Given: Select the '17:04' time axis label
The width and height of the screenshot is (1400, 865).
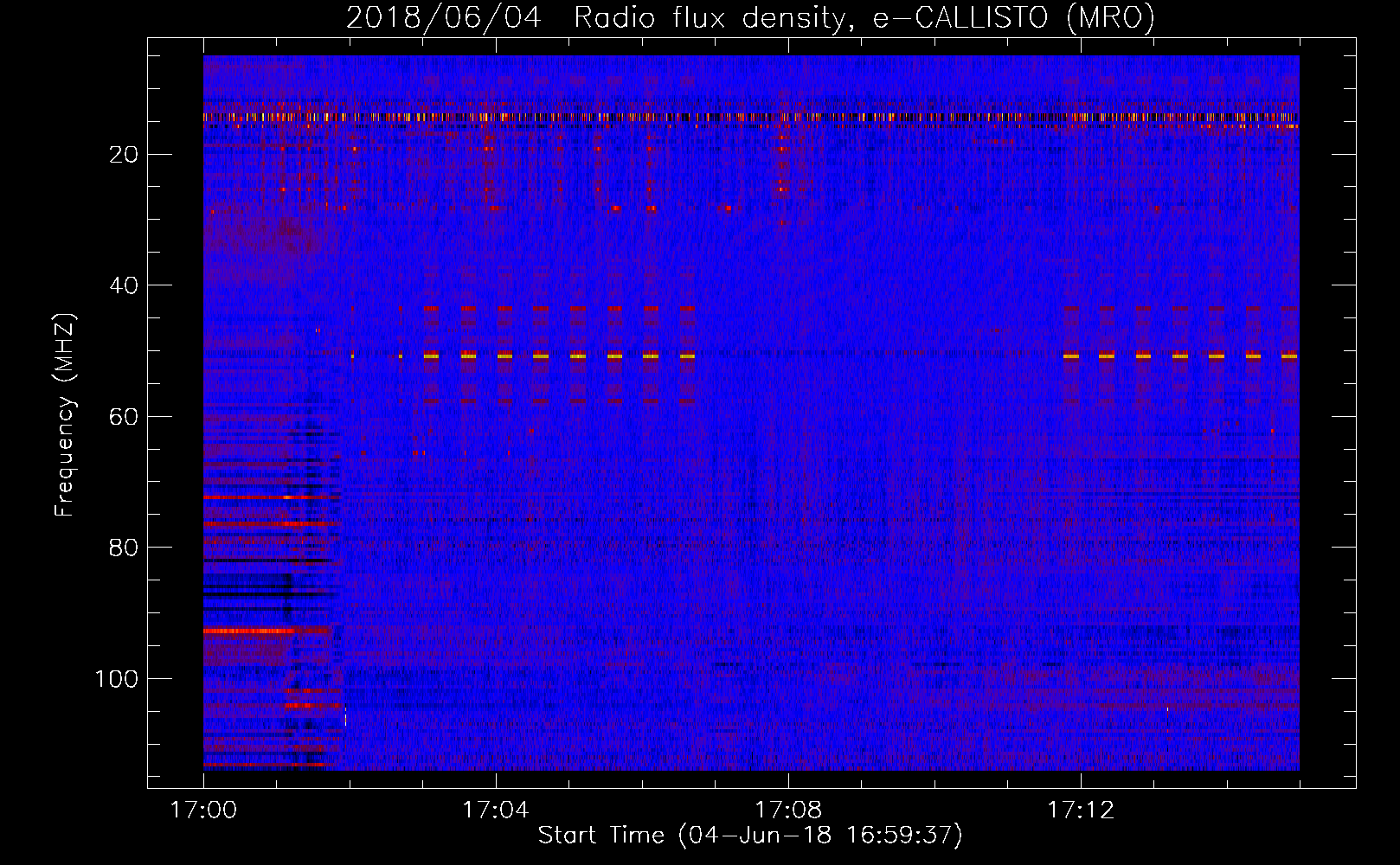Looking at the screenshot, I should point(495,811).
